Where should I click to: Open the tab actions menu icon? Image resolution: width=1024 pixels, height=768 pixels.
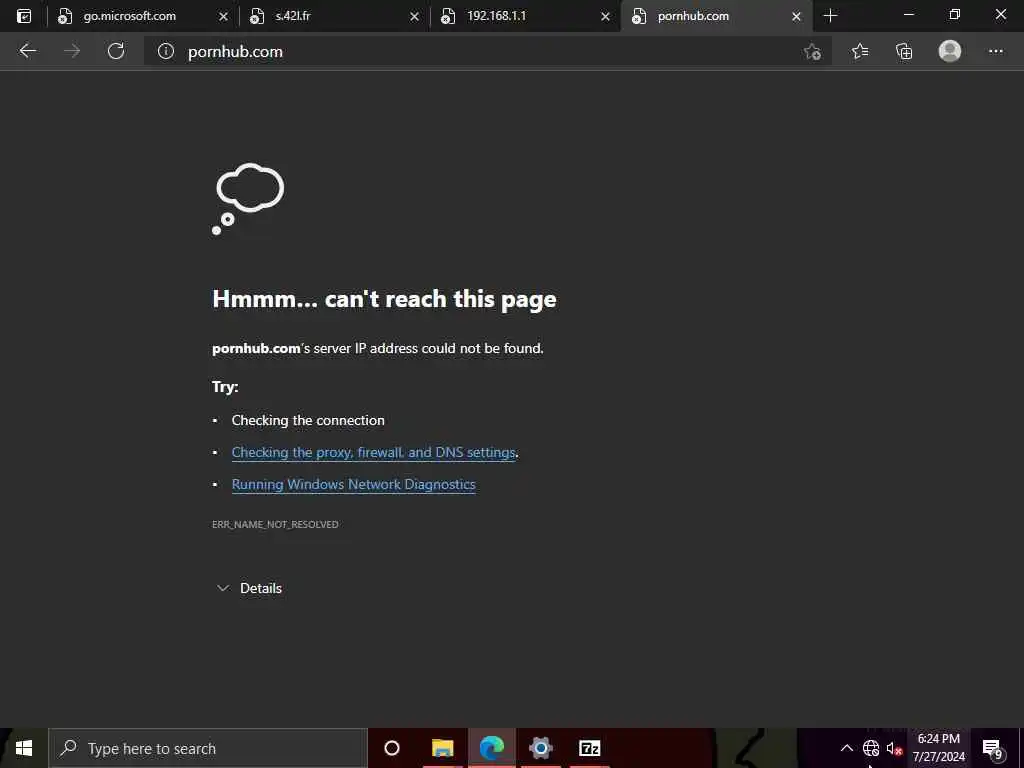point(24,16)
